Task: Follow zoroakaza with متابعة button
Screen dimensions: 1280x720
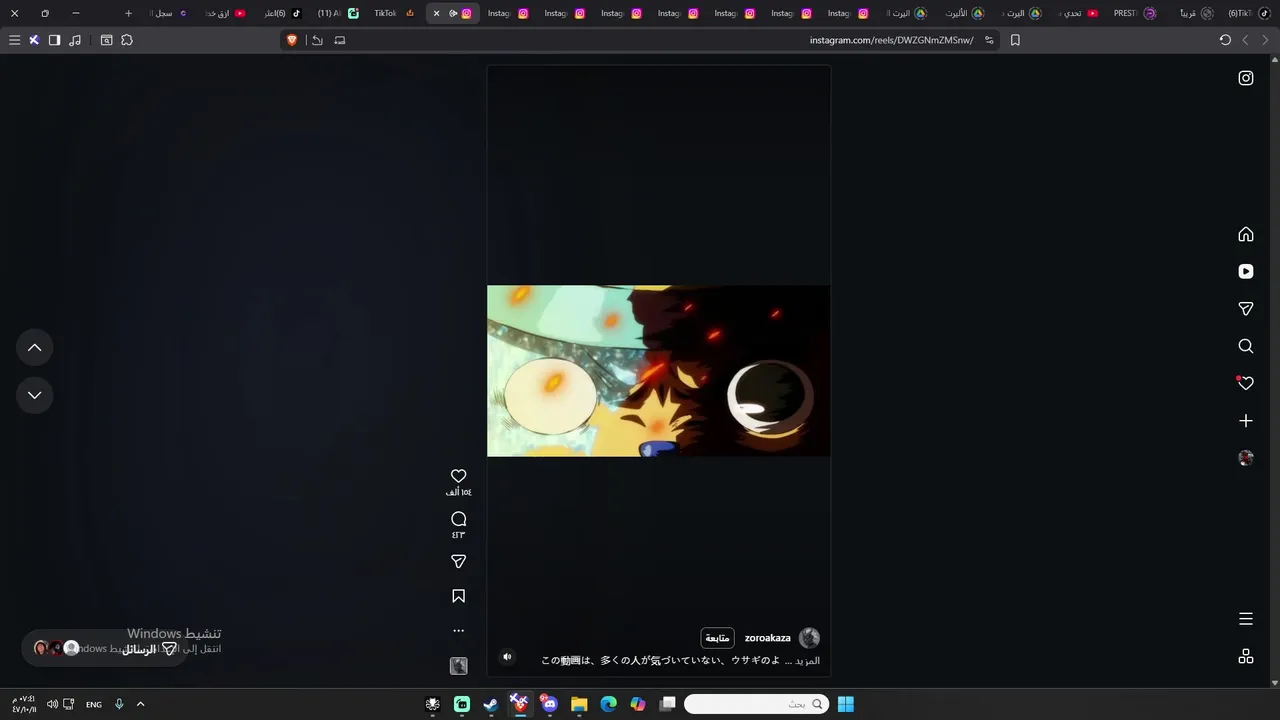Action: click(717, 638)
